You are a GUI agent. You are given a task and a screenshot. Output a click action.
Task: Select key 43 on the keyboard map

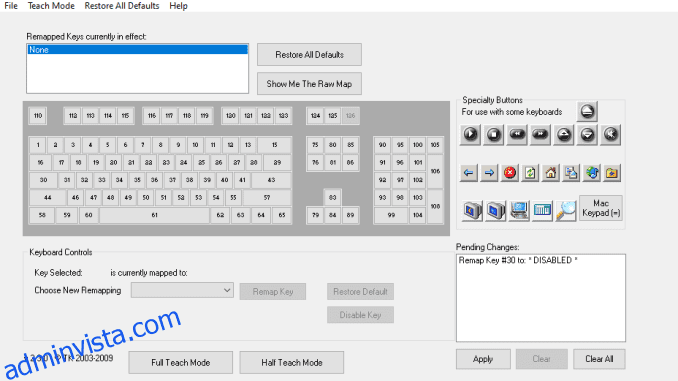[271, 180]
